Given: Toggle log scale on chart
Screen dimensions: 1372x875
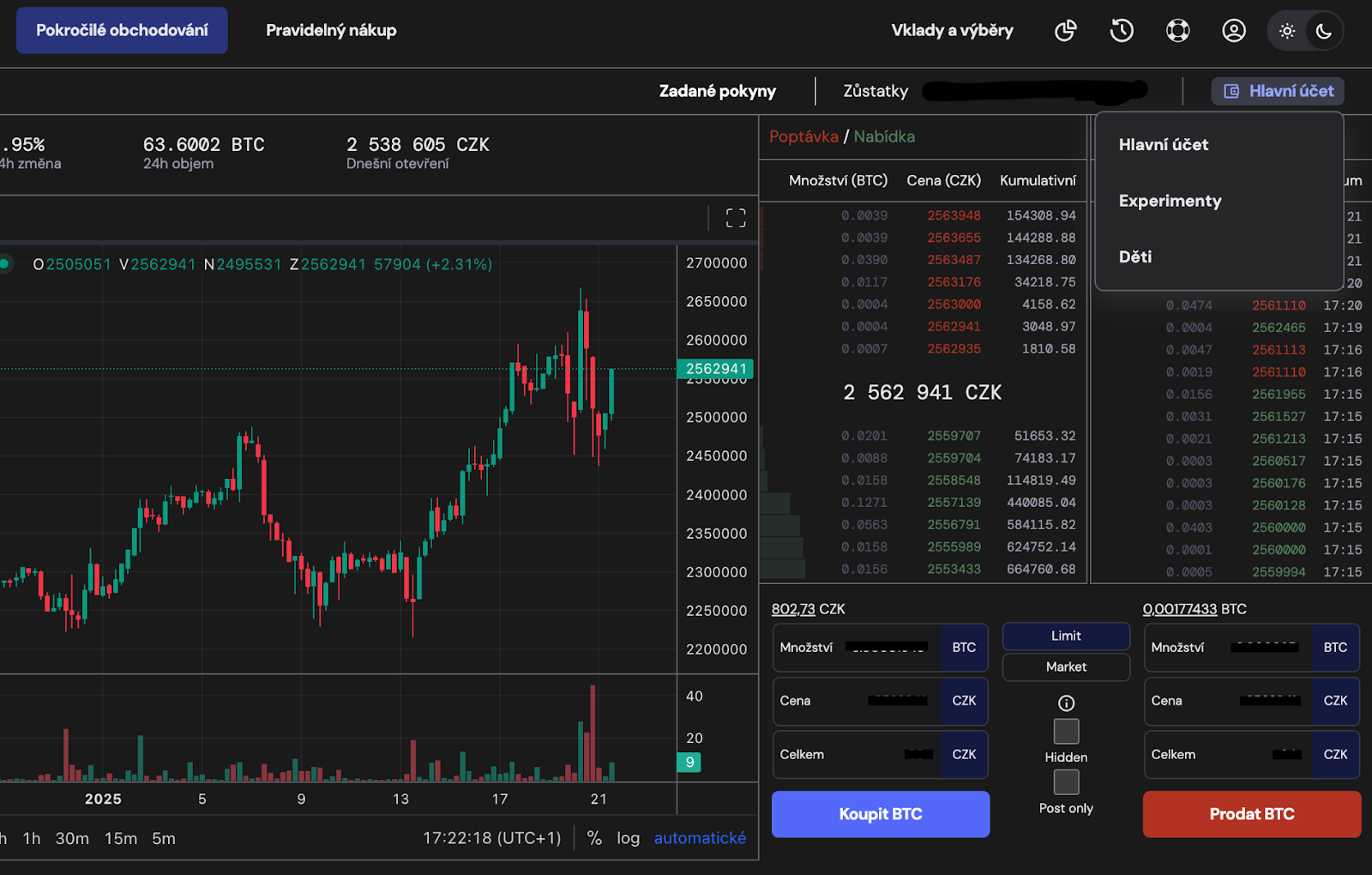Looking at the screenshot, I should pos(629,838).
